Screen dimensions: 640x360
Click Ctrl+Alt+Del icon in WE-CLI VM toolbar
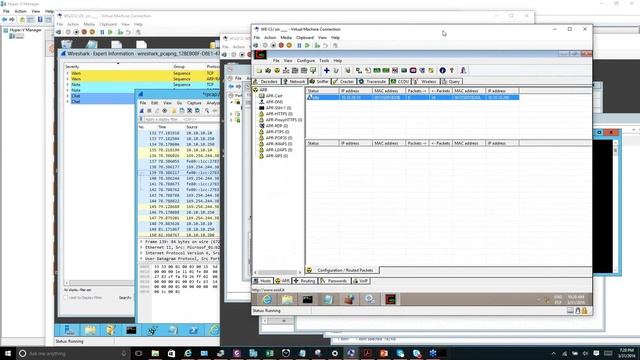(x=256, y=45)
